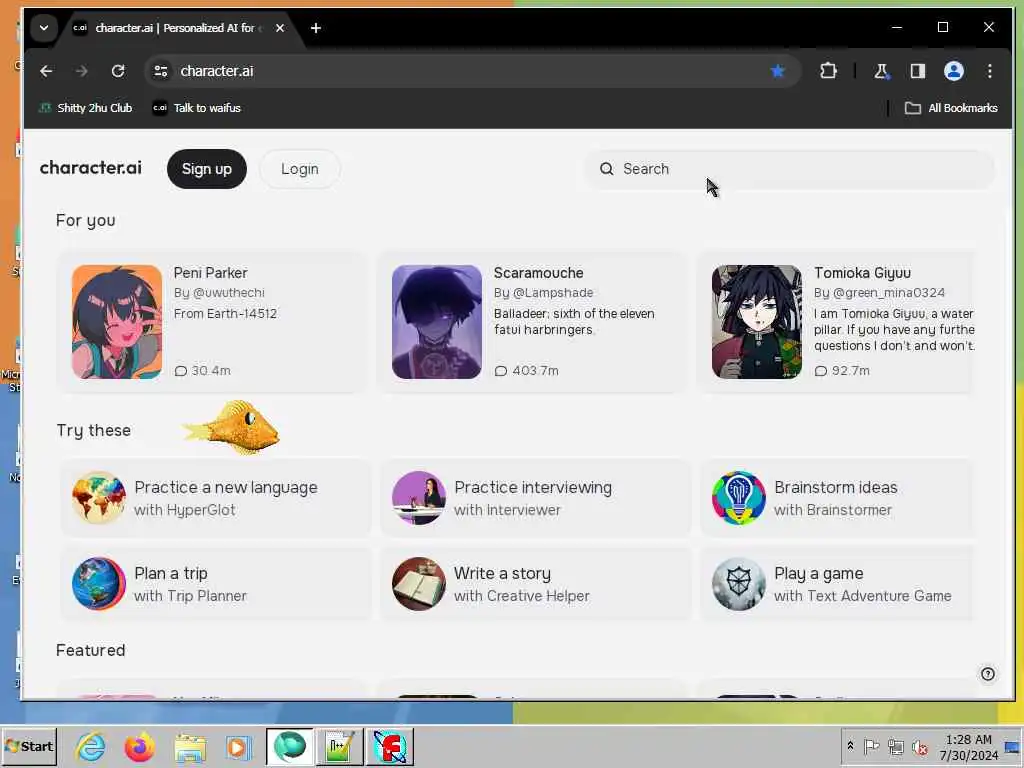Select Practice interviewing
The width and height of the screenshot is (1024, 768).
[533, 487]
